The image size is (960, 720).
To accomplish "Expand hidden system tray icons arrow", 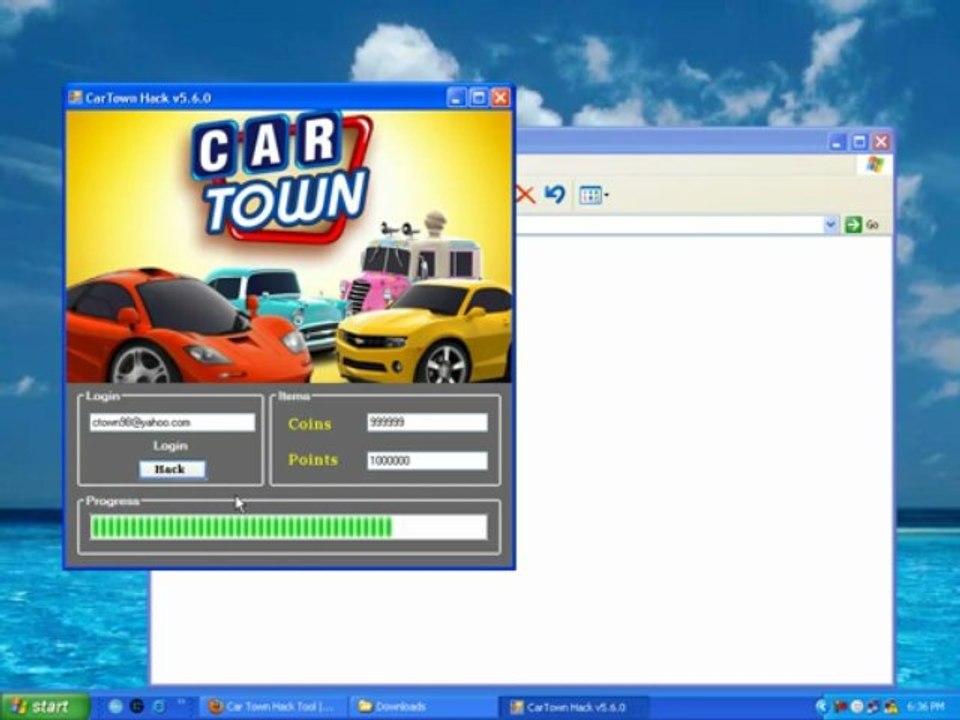I will point(820,707).
